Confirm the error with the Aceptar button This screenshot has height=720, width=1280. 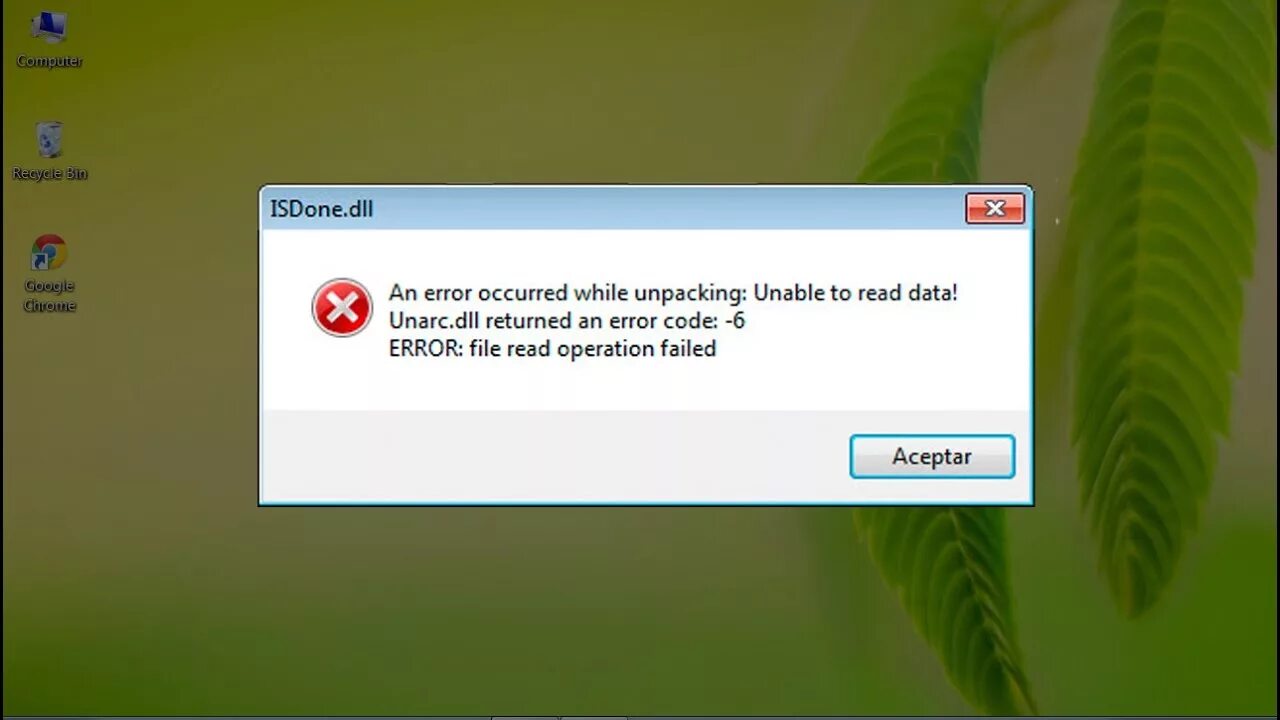932,457
